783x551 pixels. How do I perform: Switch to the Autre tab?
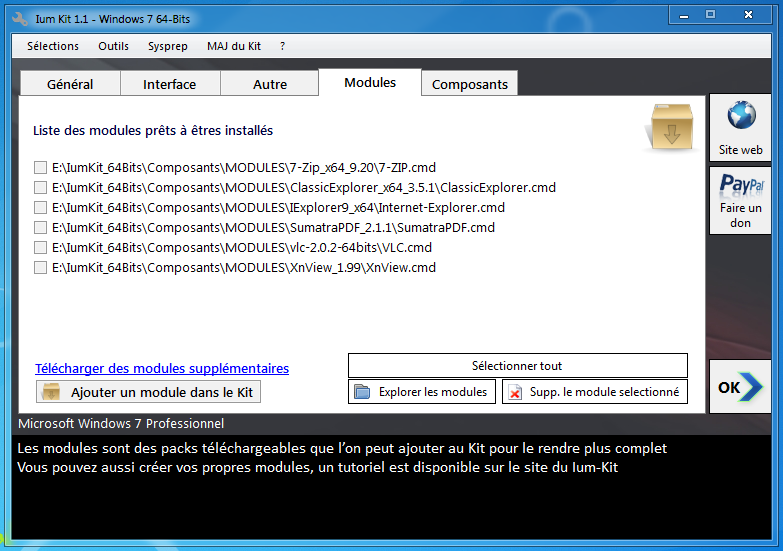(x=270, y=84)
